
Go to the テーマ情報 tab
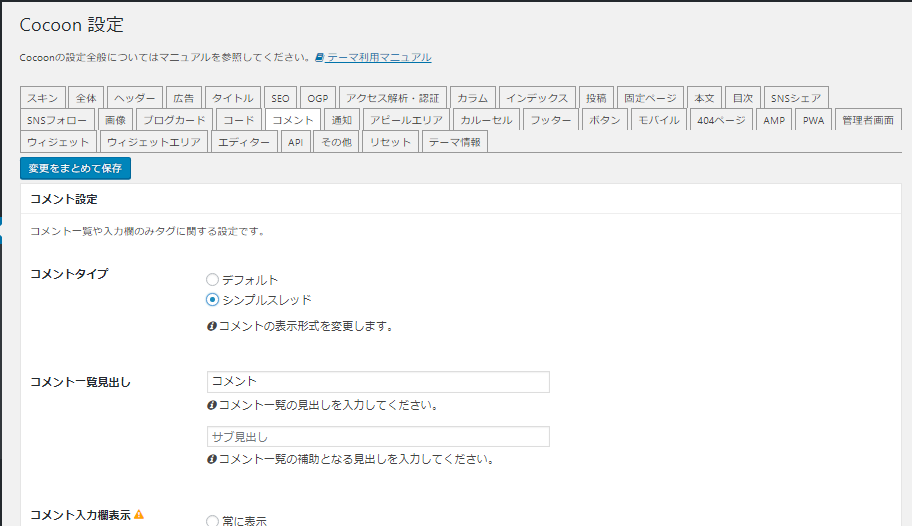tap(455, 142)
